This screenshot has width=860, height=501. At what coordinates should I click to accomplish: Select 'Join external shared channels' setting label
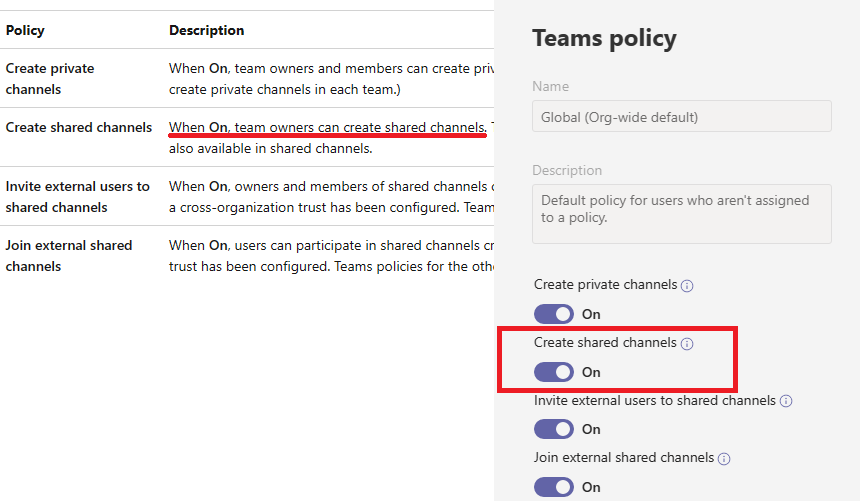point(624,457)
